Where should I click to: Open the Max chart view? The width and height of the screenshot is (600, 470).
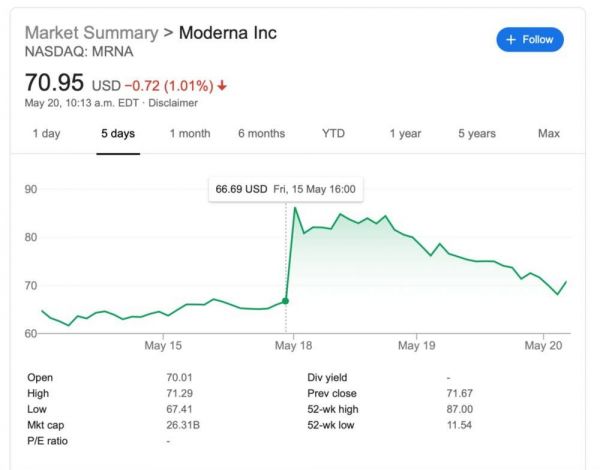(x=548, y=133)
